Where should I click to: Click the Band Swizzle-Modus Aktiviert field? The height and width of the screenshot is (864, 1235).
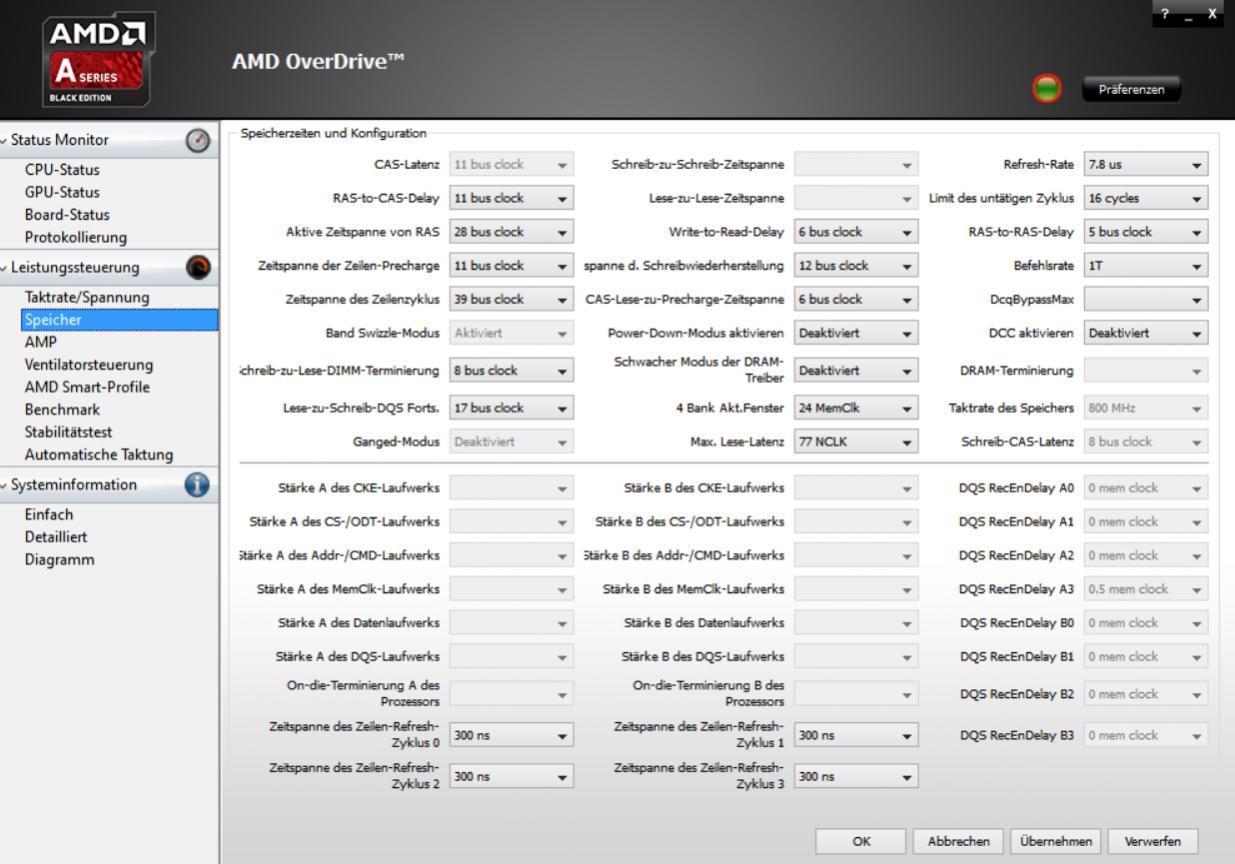pyautogui.click(x=512, y=333)
